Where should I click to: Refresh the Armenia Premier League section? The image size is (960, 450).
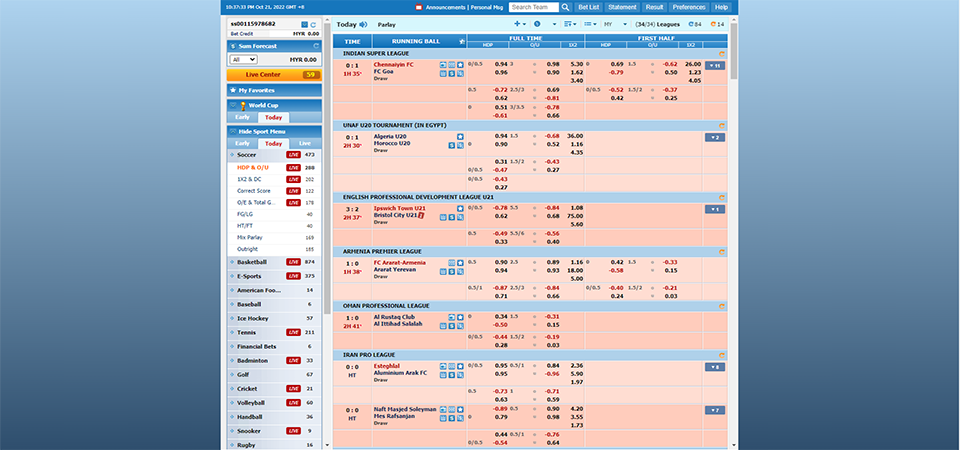point(722,252)
